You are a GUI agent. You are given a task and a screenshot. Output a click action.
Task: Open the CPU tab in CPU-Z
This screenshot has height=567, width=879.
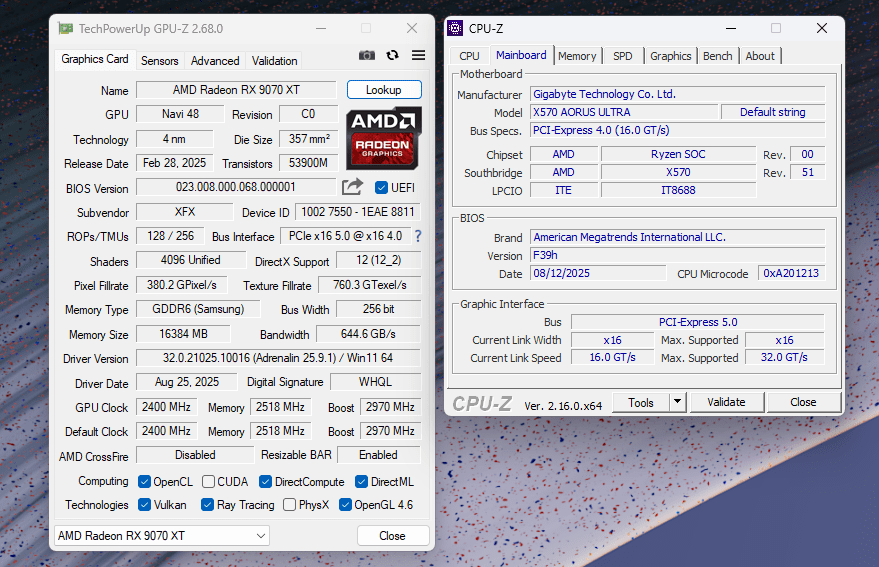[469, 56]
